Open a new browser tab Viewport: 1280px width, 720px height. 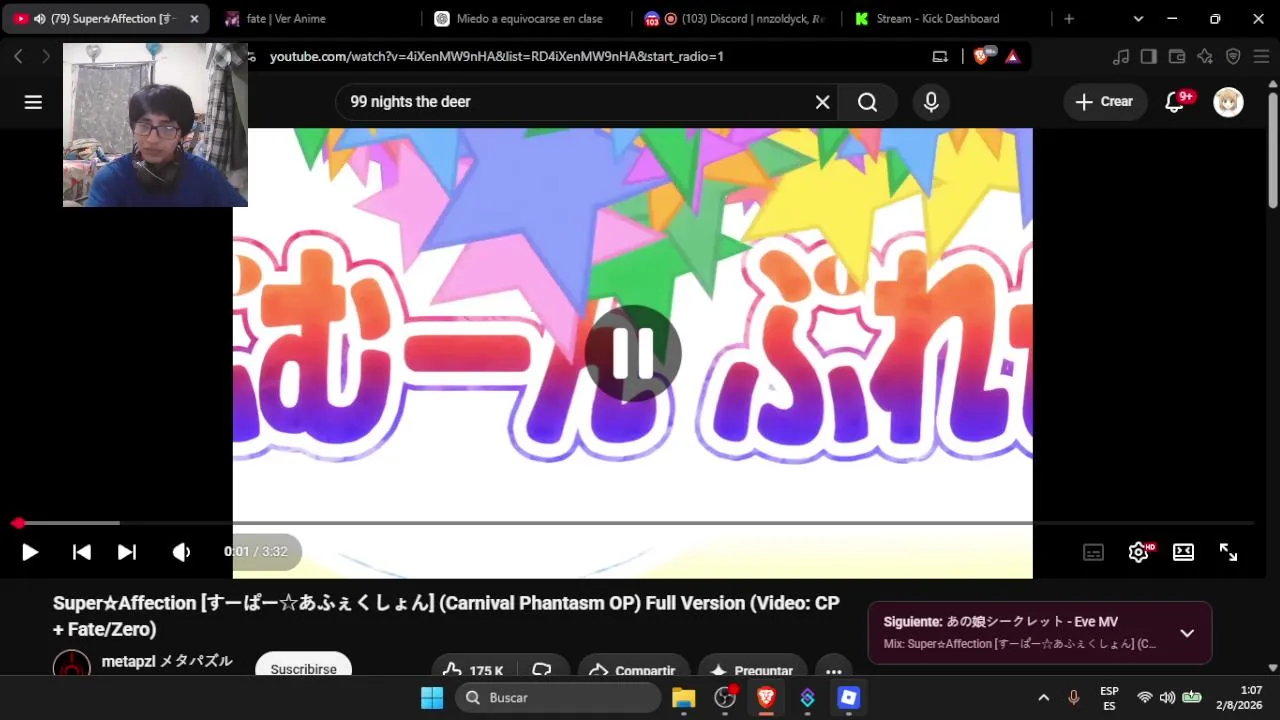coord(1069,19)
